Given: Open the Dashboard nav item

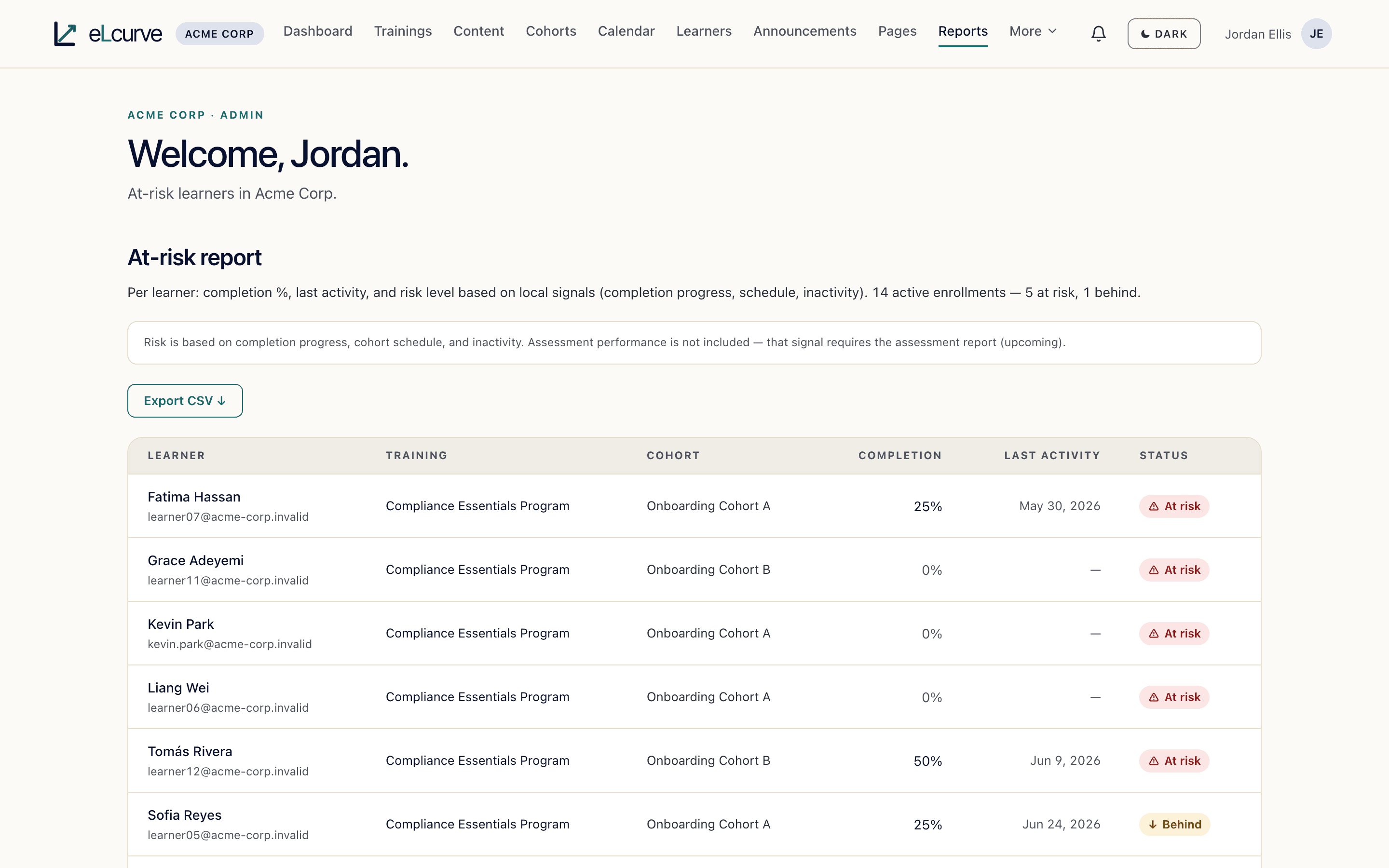Looking at the screenshot, I should point(318,31).
